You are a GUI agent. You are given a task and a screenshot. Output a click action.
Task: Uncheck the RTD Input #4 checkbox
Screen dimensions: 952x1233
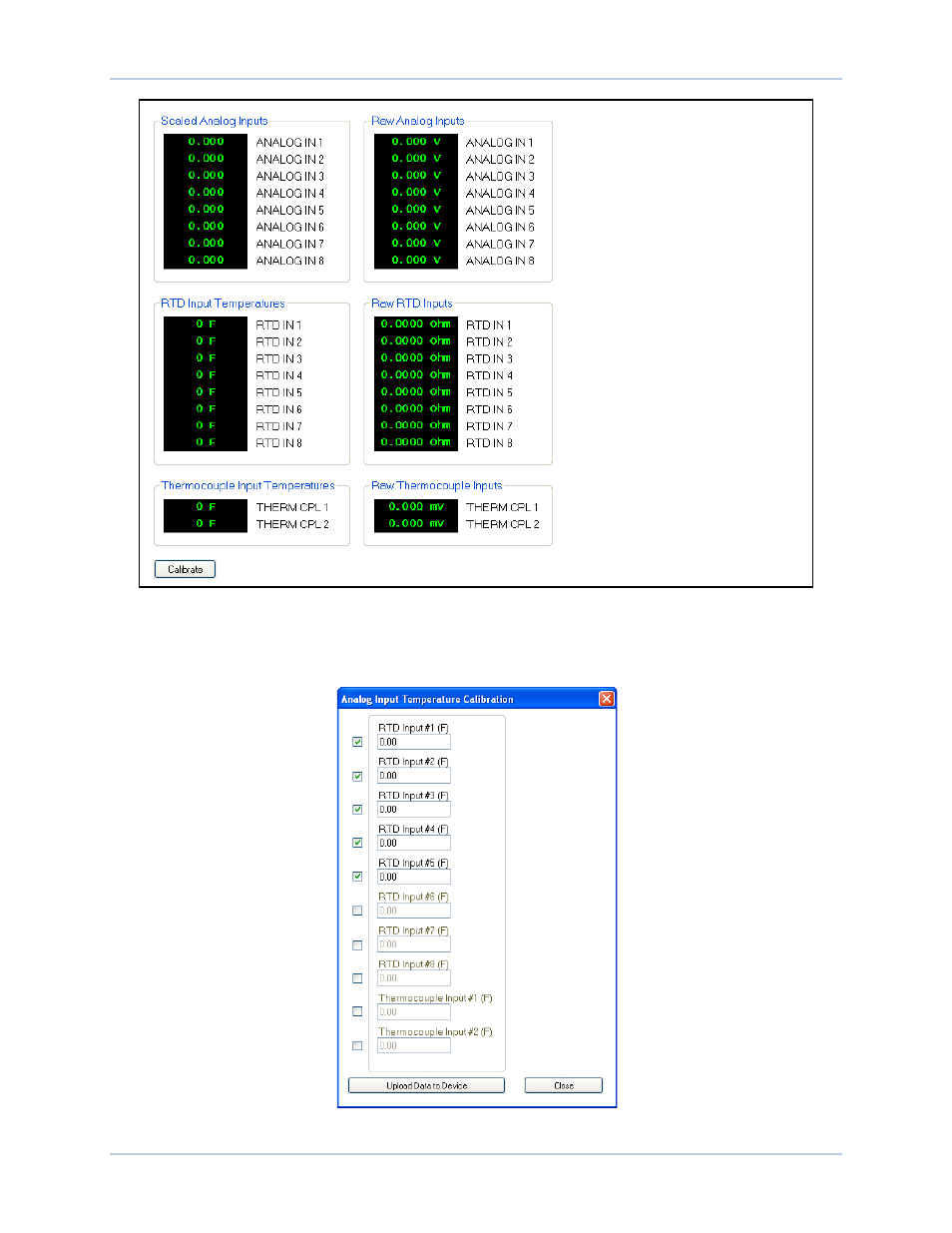click(x=357, y=843)
